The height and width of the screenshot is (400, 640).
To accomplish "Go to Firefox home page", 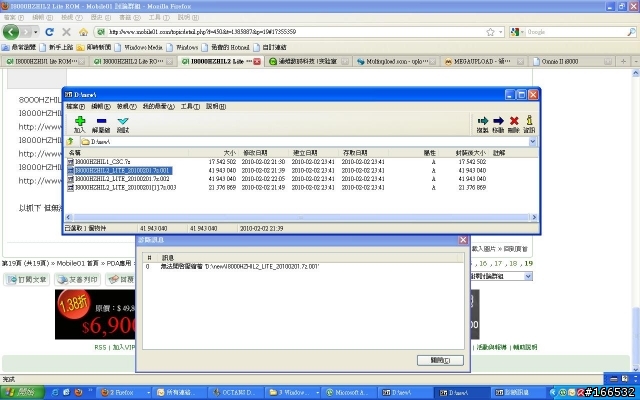I will (x=83, y=32).
